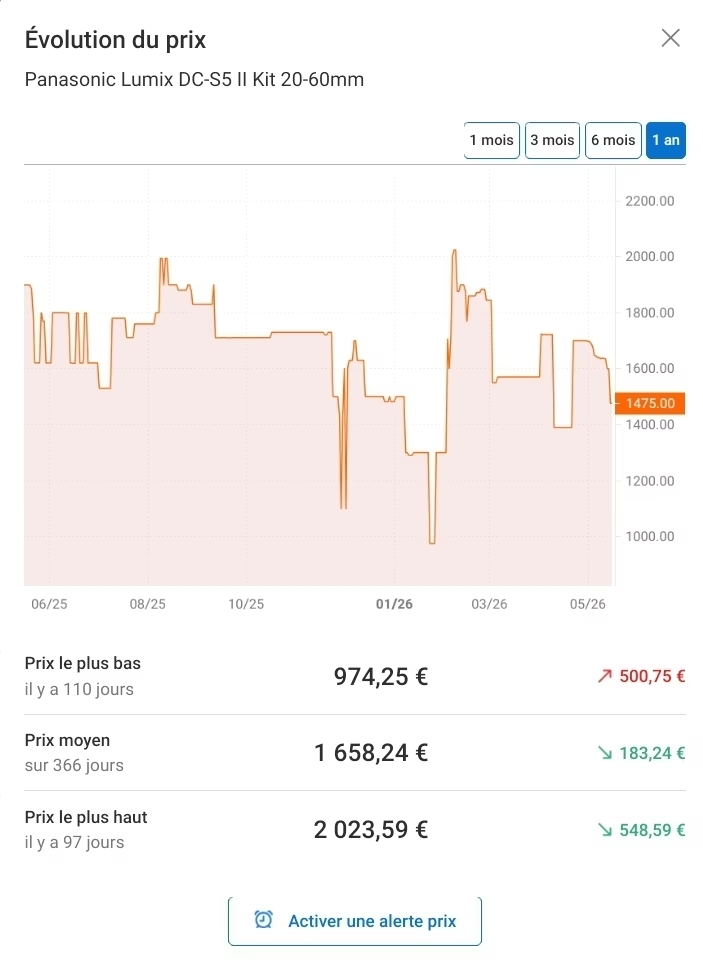The width and height of the screenshot is (703, 965).
Task: Click the lowest price value 974,25 €
Action: click(x=380, y=676)
